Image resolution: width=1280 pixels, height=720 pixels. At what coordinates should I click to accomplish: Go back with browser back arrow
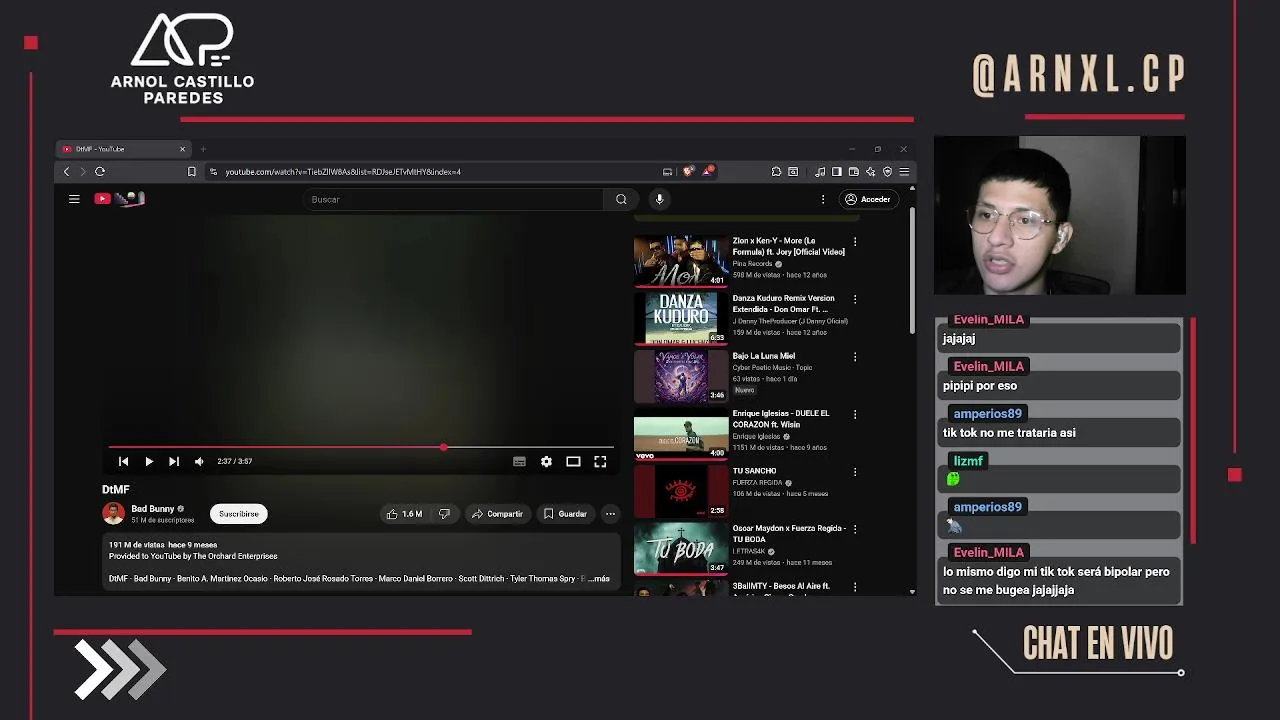point(67,172)
